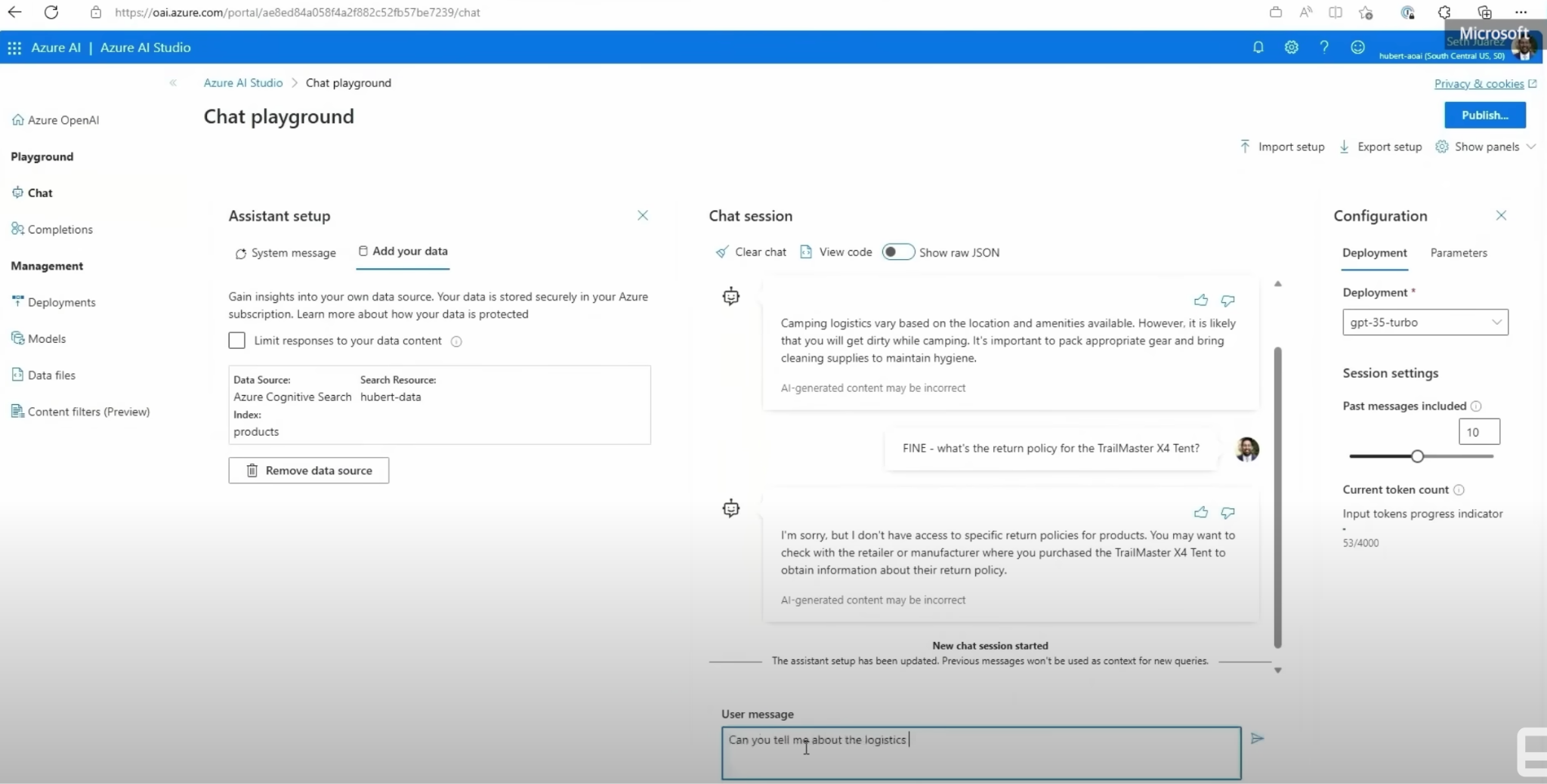
Task: Dislike the return policy response
Action: (x=1227, y=513)
